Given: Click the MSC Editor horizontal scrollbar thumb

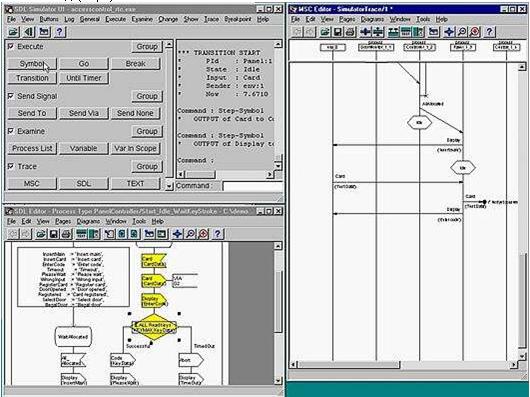Looking at the screenshot, I should (349, 365).
